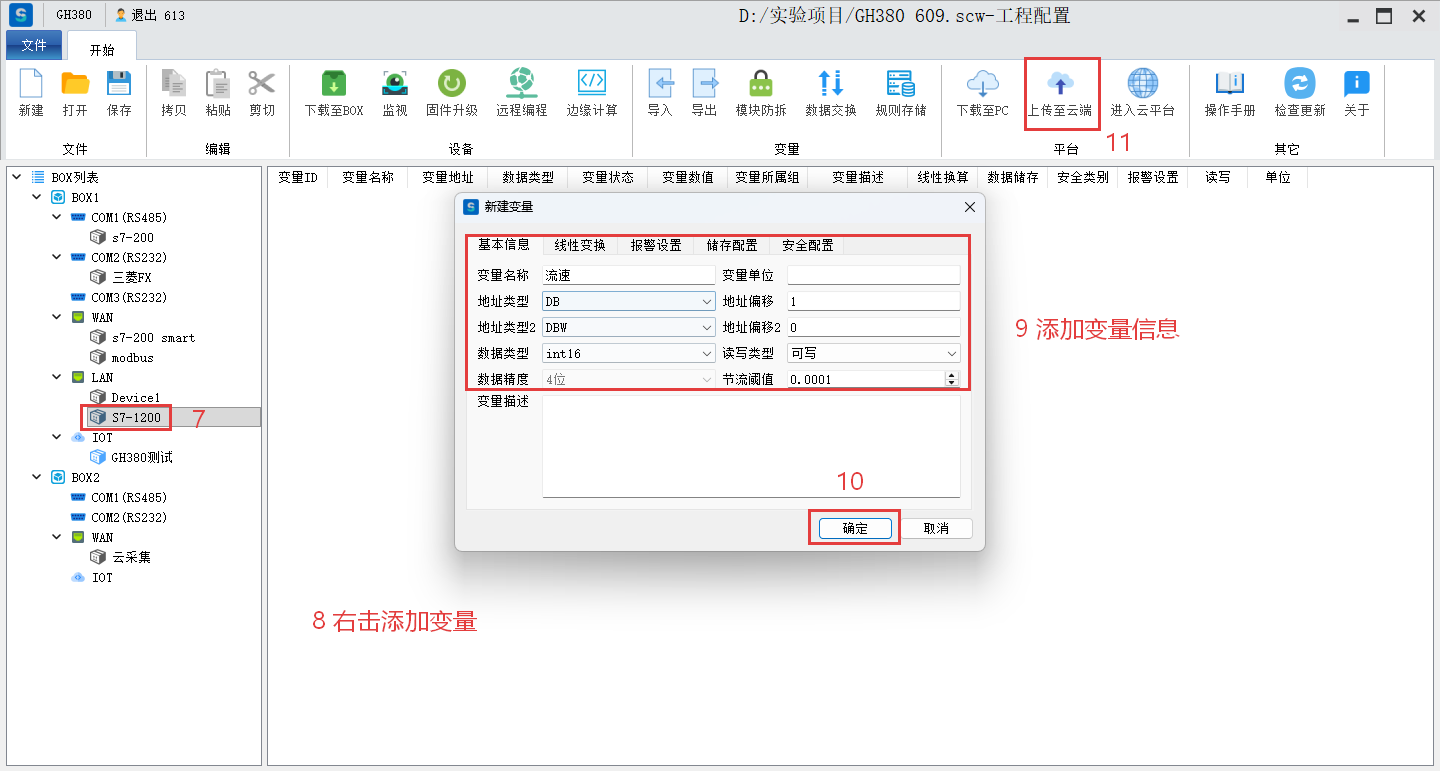Click 进入云平台 globe icon
The image size is (1440, 771).
1143,84
